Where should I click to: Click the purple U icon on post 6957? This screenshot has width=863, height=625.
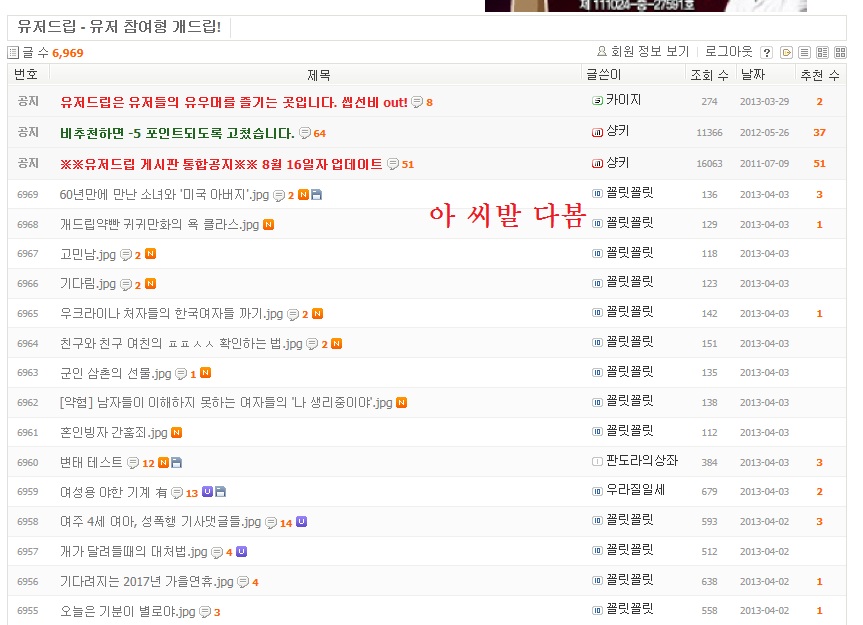[241, 552]
